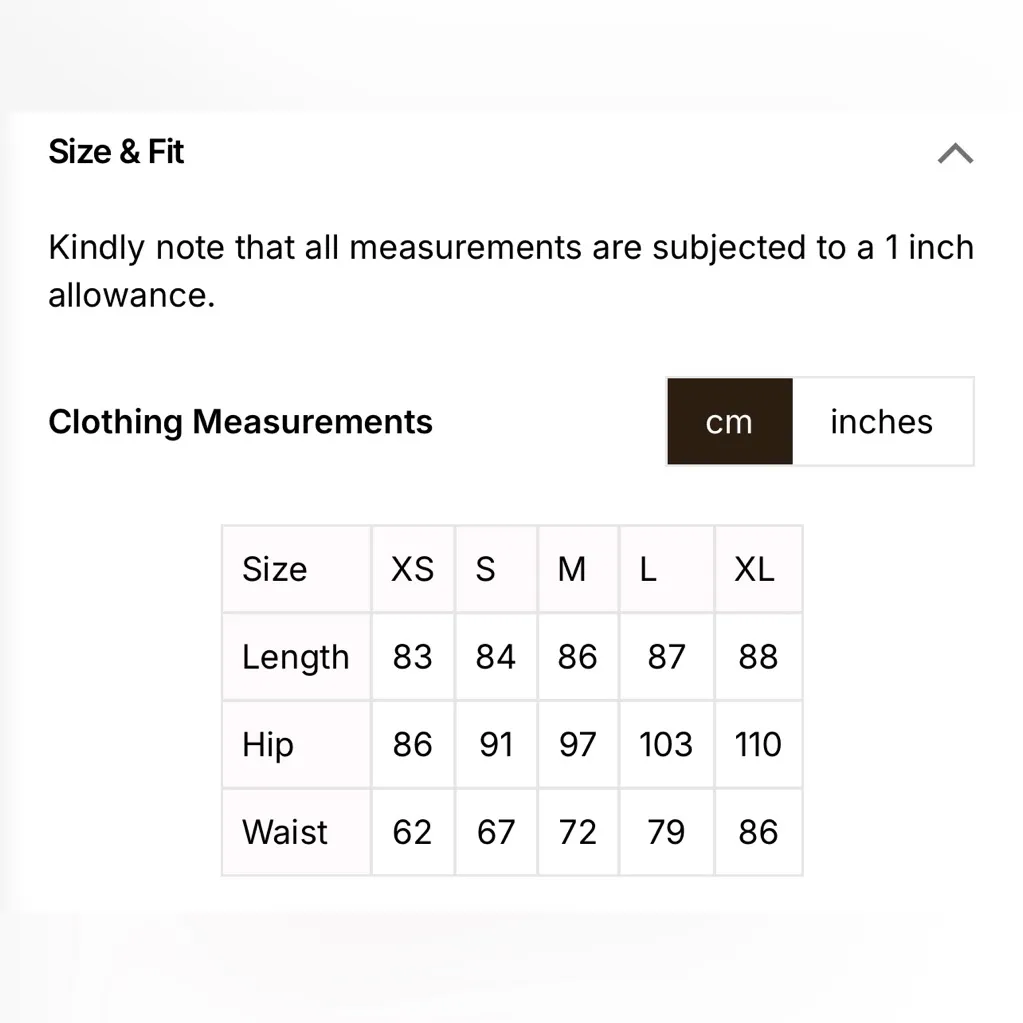This screenshot has width=1023, height=1023.
Task: Switch measurements to inches
Action: click(881, 421)
